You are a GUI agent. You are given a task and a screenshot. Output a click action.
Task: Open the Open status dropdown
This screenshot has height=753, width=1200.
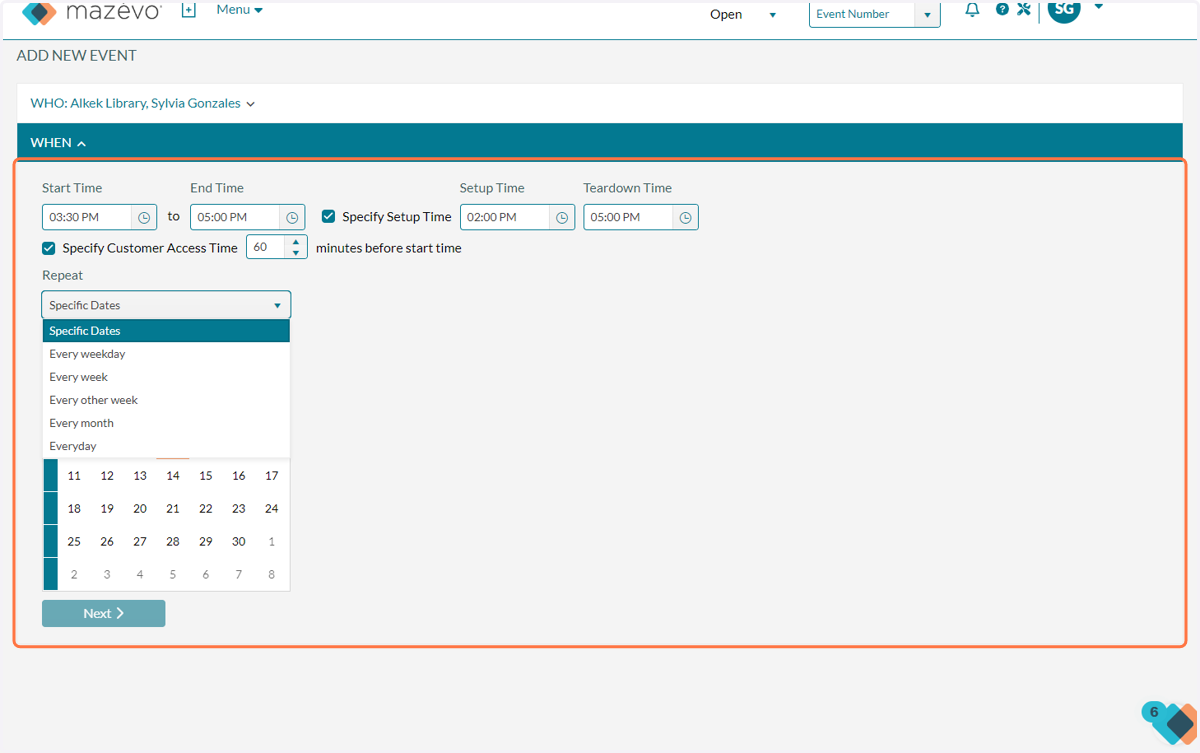point(742,14)
